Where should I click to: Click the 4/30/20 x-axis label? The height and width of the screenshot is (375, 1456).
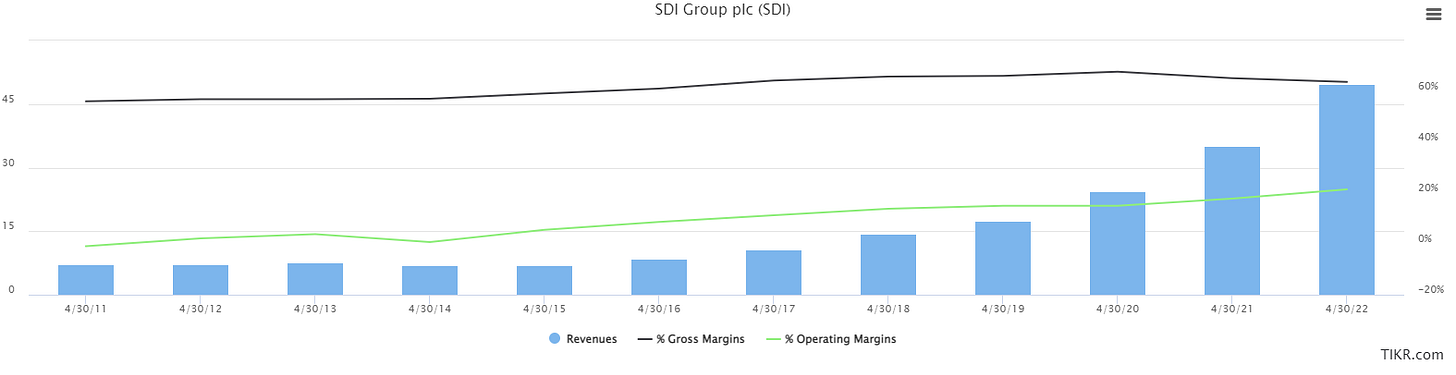tap(1118, 309)
